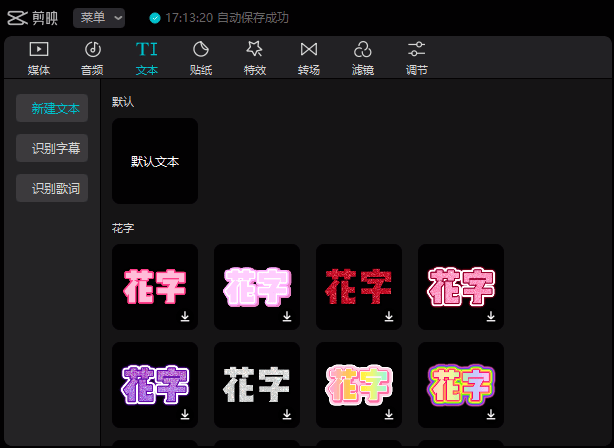Select the pastel gradient 花字 style
Image resolution: width=614 pixels, height=448 pixels.
pos(359,385)
